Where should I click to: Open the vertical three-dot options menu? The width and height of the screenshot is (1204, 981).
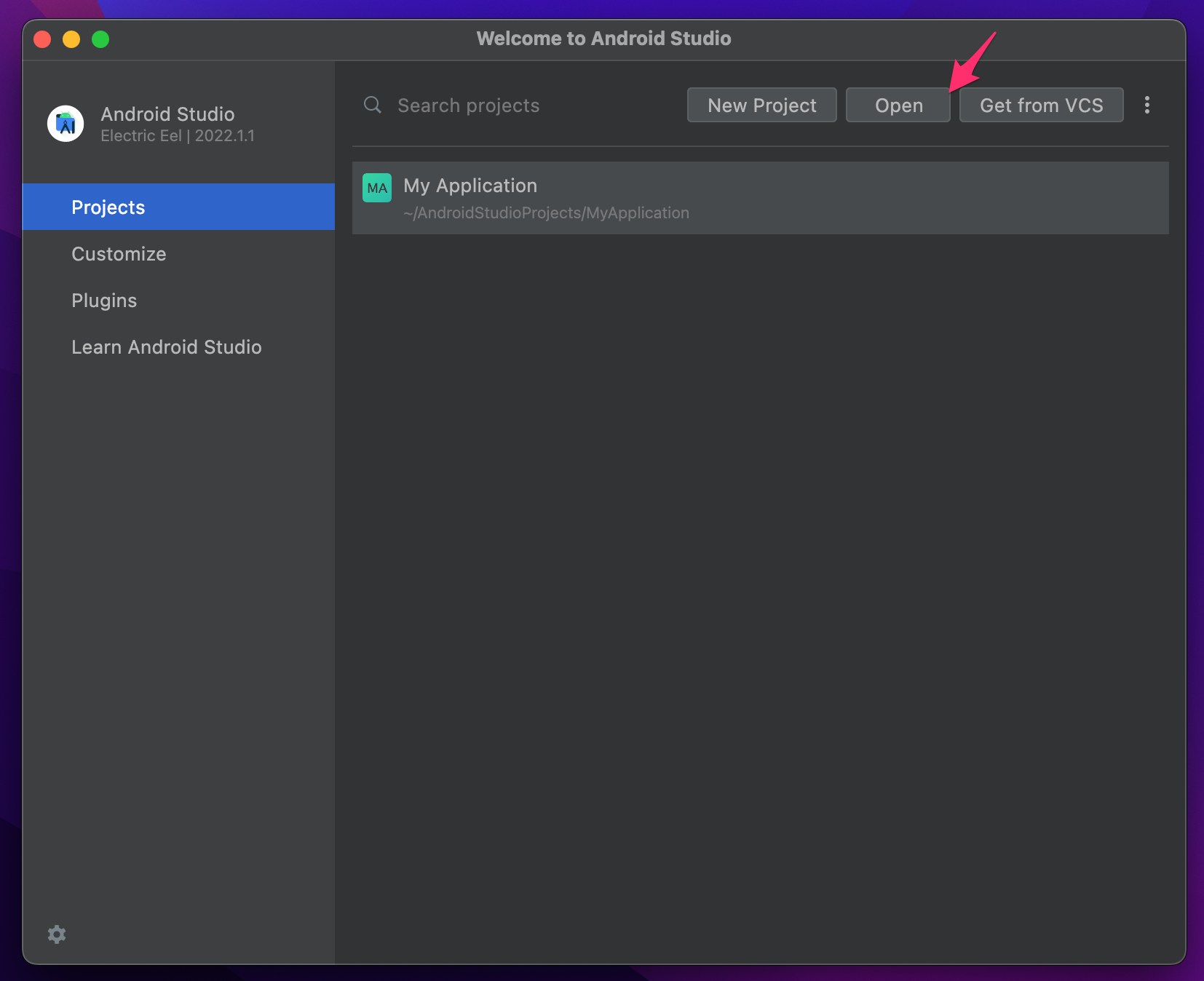click(1147, 106)
